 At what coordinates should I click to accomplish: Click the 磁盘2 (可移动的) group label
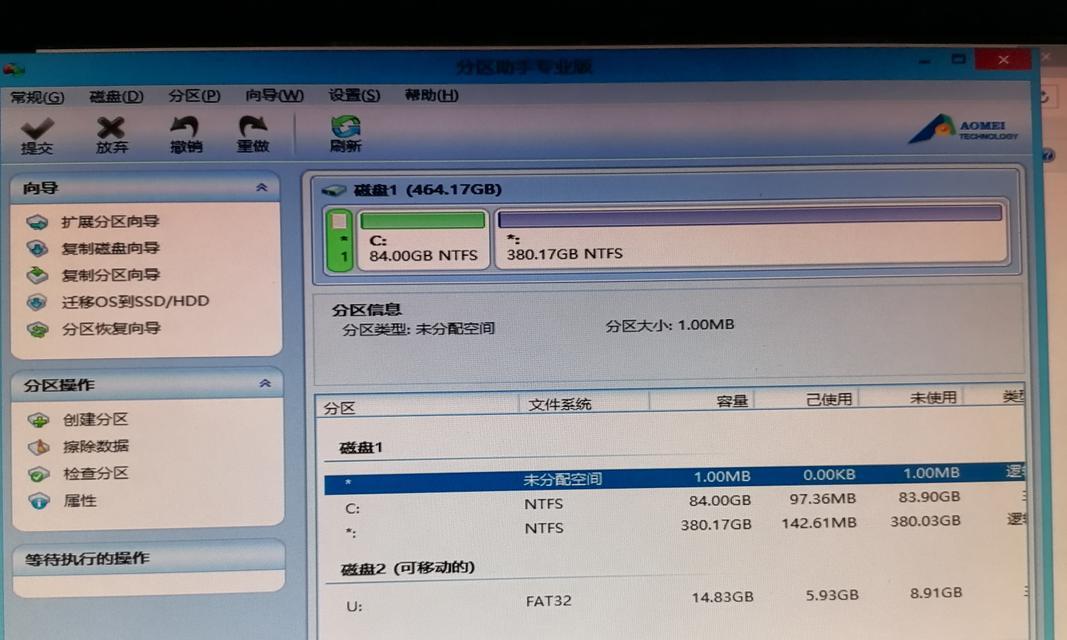click(x=408, y=568)
